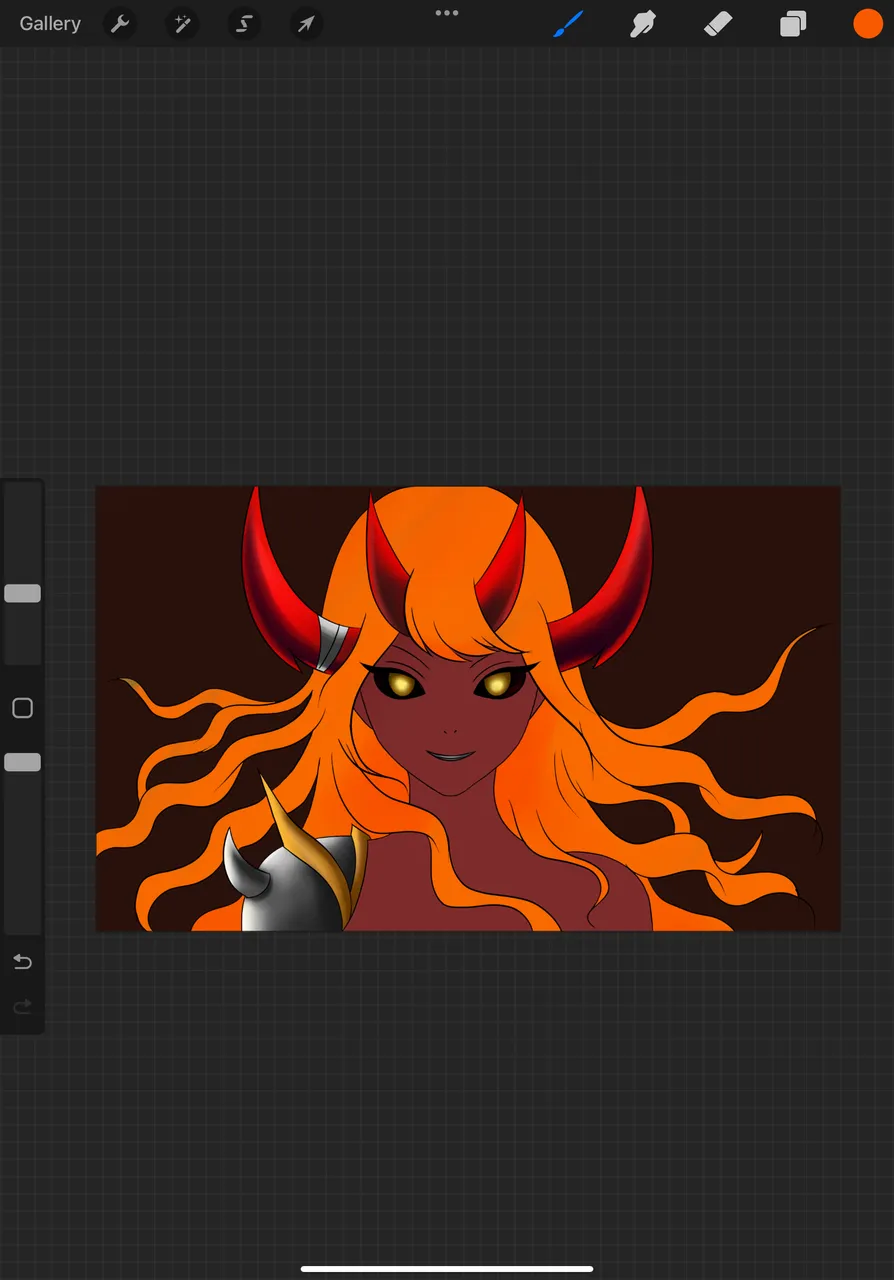This screenshot has width=894, height=1280.
Task: Select the Eraser tool
Action: 718,24
